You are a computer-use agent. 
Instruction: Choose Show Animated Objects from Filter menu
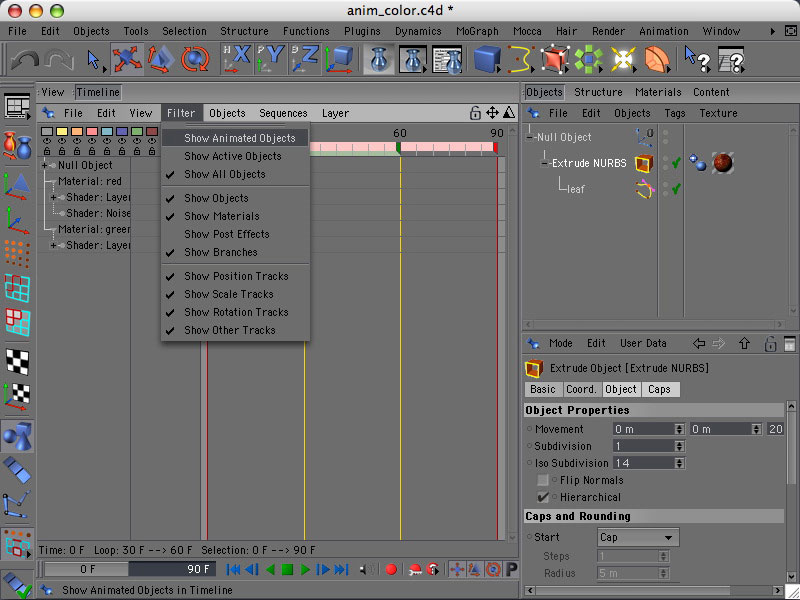(x=239, y=138)
